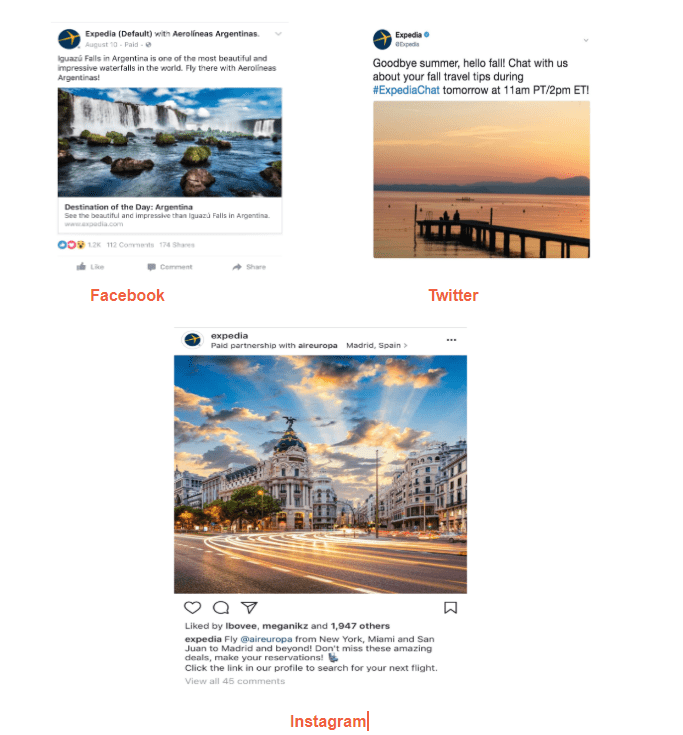This screenshot has width=683, height=735.
Task: Open Instagram post three-dot options menu
Action: (x=451, y=340)
